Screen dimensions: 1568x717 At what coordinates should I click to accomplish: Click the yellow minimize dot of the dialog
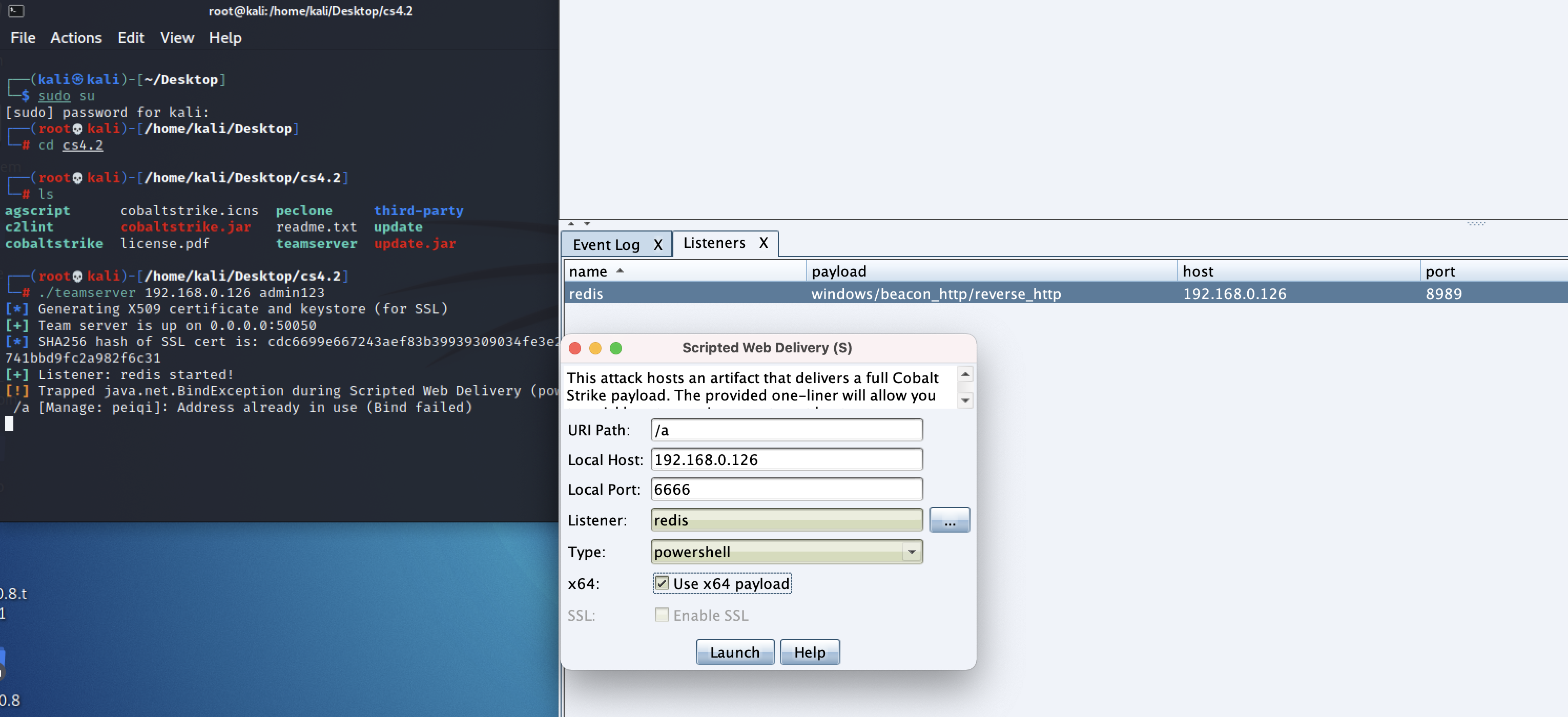point(595,348)
